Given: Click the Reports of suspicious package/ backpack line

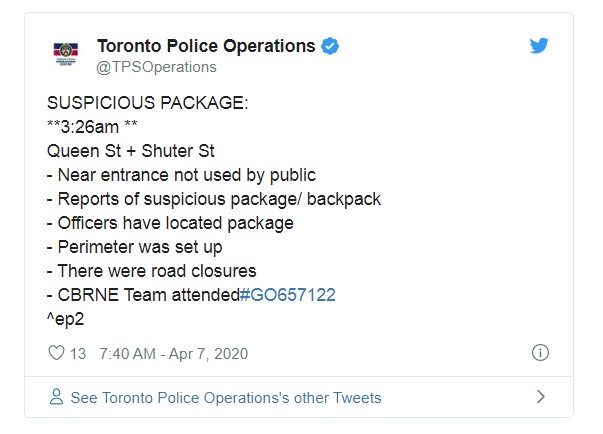Looking at the screenshot, I should pos(214,199).
